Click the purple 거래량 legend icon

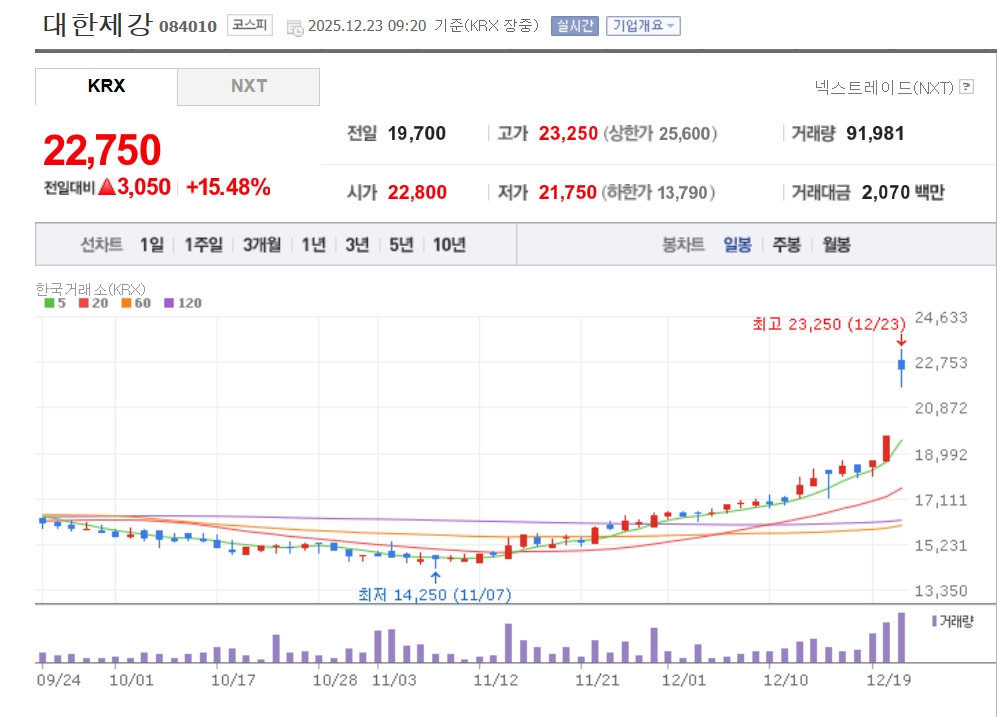(x=934, y=621)
